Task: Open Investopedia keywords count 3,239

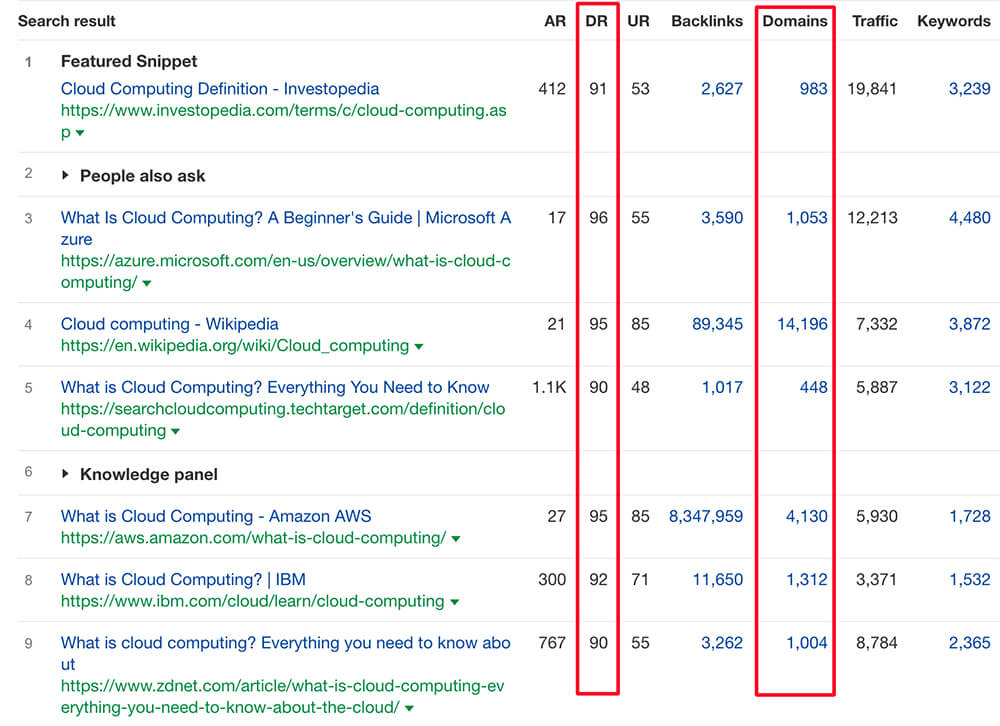Action: point(969,89)
